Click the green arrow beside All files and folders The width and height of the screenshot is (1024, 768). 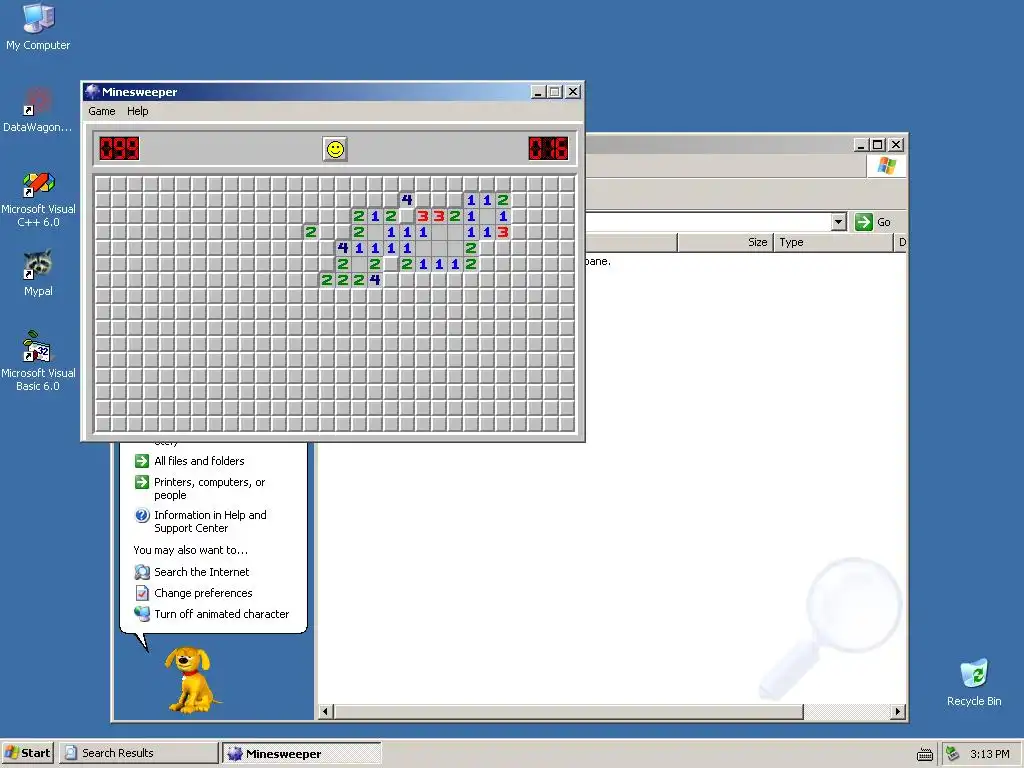click(142, 461)
